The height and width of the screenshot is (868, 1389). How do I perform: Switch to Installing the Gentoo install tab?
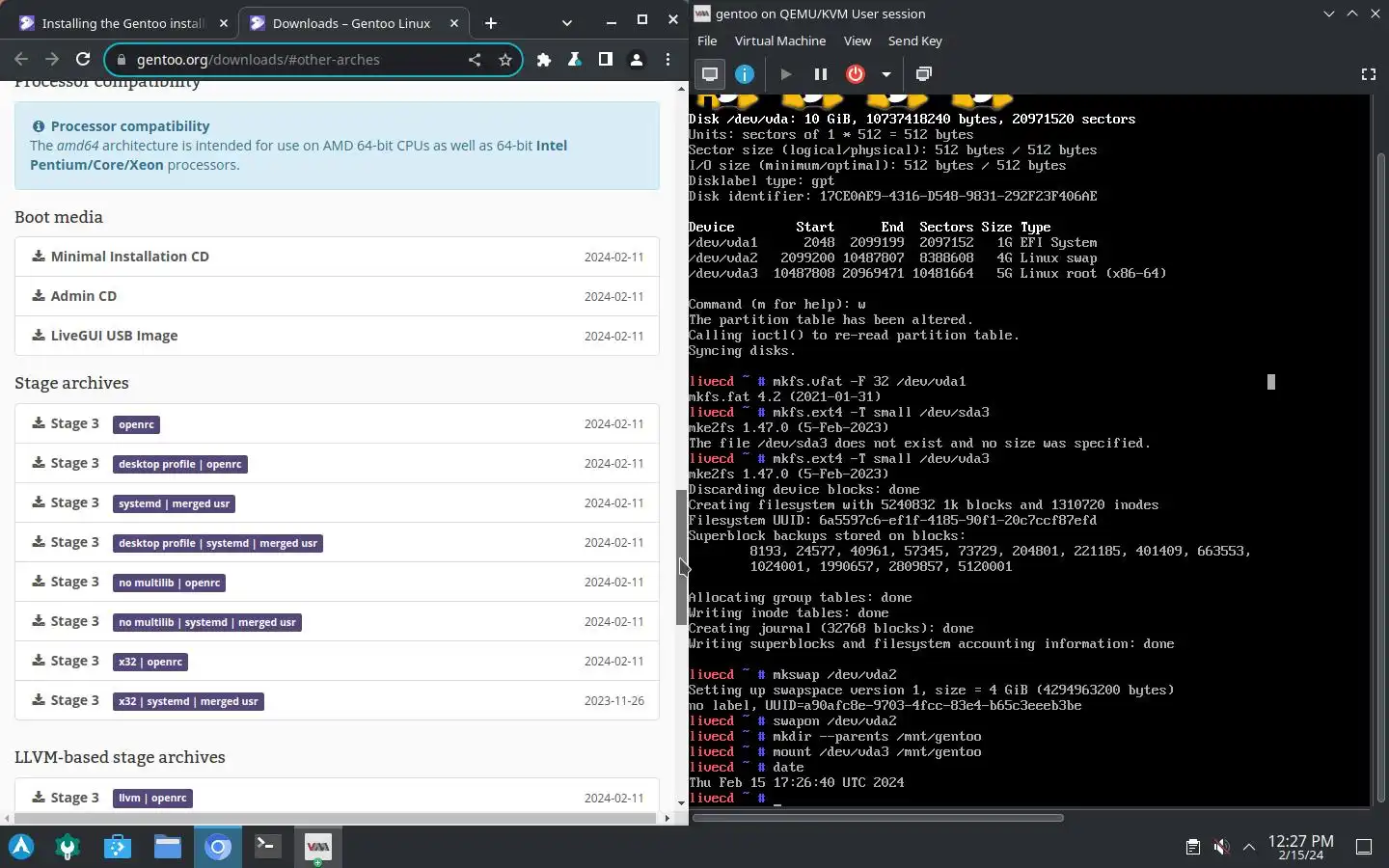coord(123,23)
